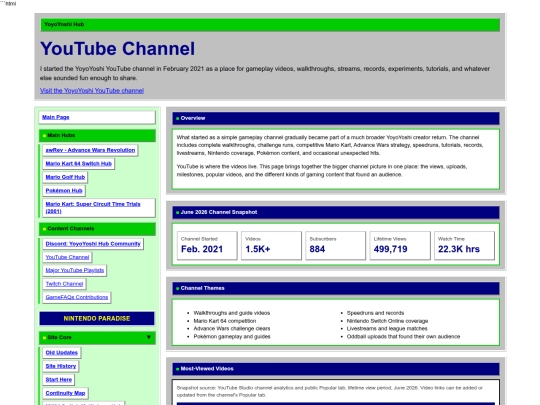
Task: Open Discord: YoyoYoshi Hub Community link
Action: coord(93,244)
